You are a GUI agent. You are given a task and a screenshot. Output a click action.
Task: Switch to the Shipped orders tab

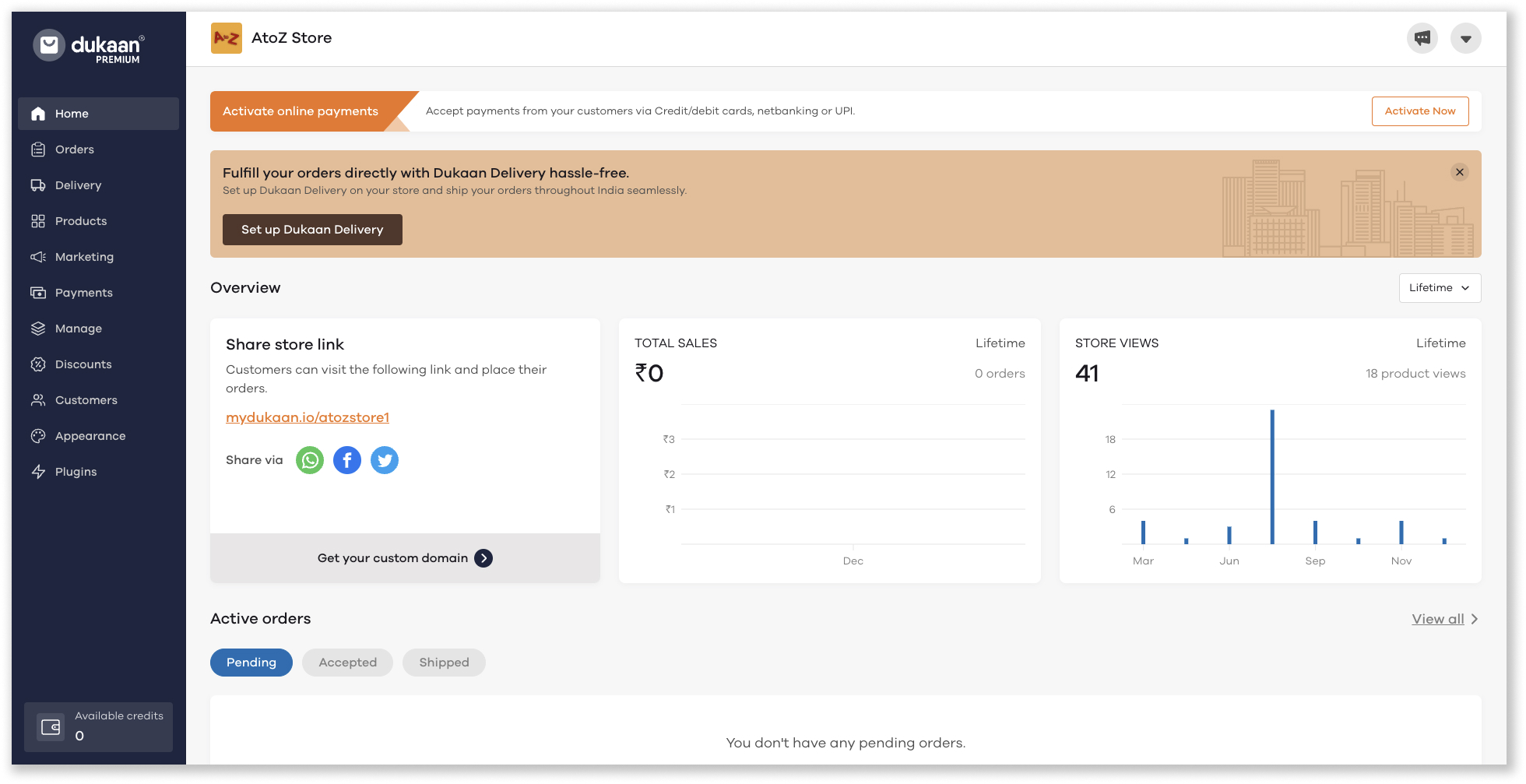pyautogui.click(x=444, y=663)
